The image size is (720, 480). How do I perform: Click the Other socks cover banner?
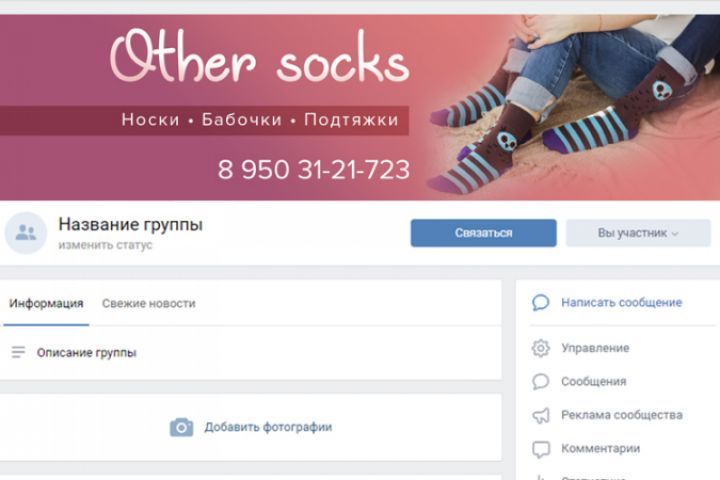click(x=360, y=107)
